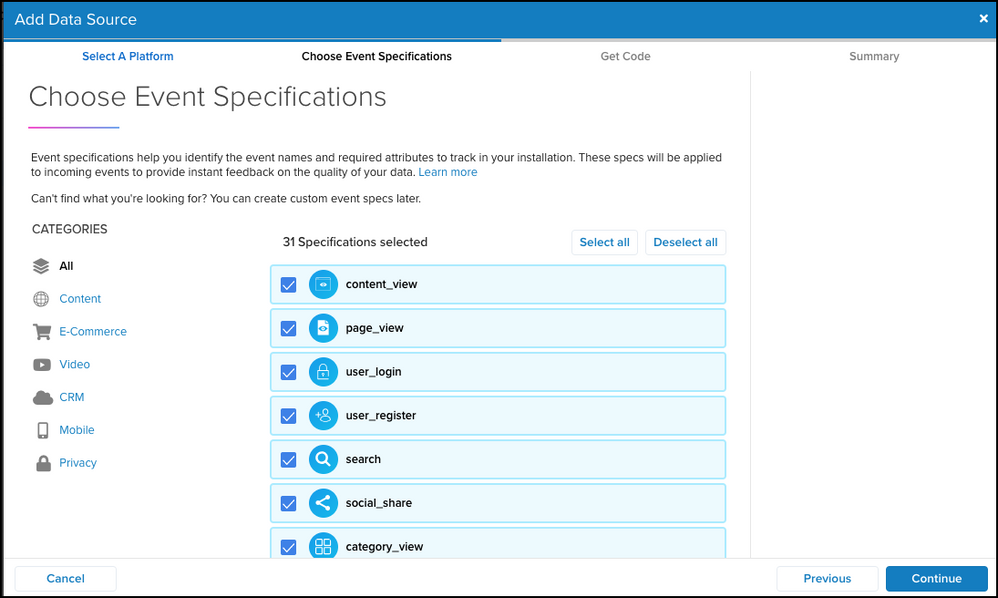Click the category_view grid icon

tap(323, 546)
